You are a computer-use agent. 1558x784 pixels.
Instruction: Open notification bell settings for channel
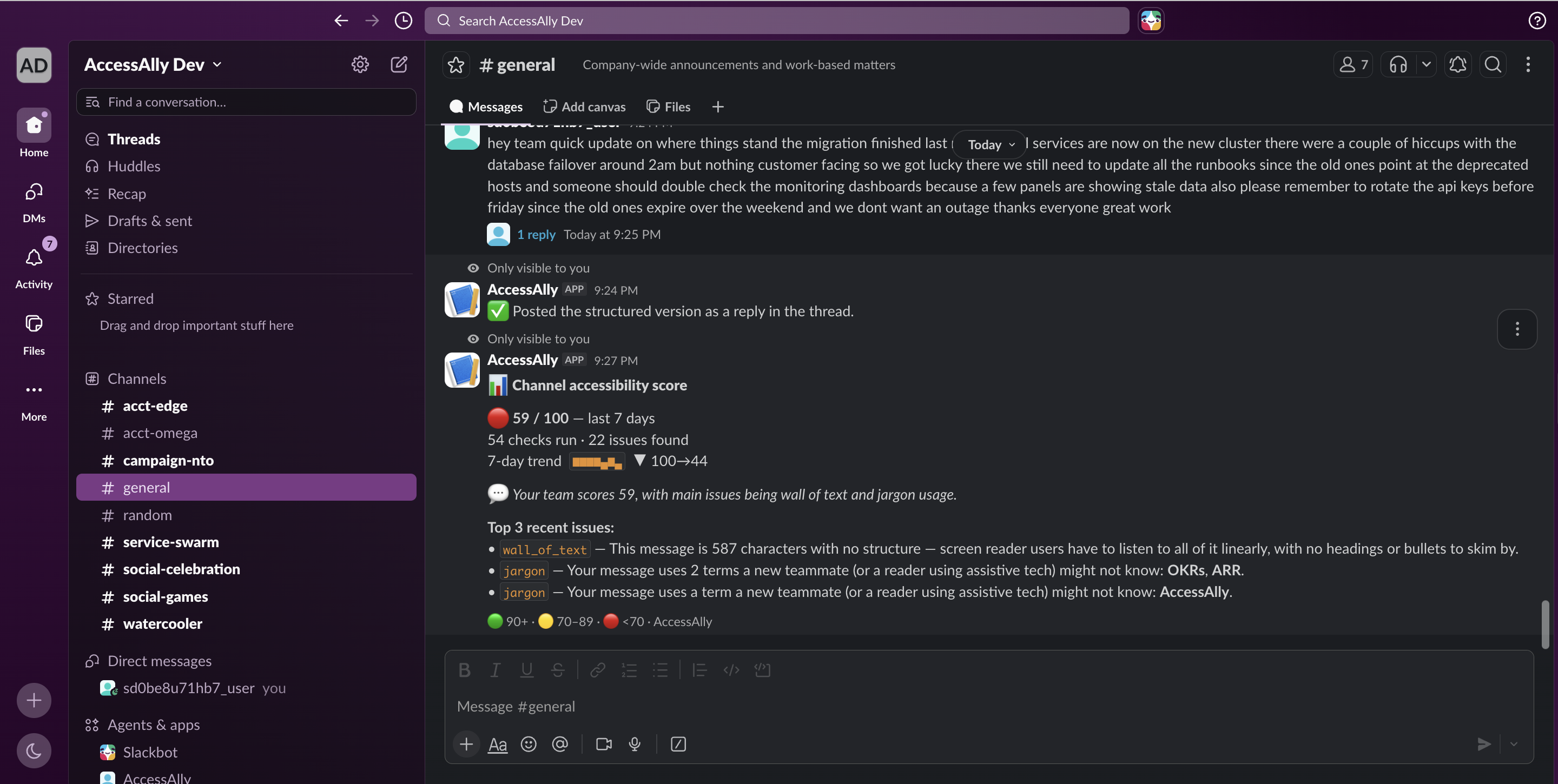coord(1457,65)
